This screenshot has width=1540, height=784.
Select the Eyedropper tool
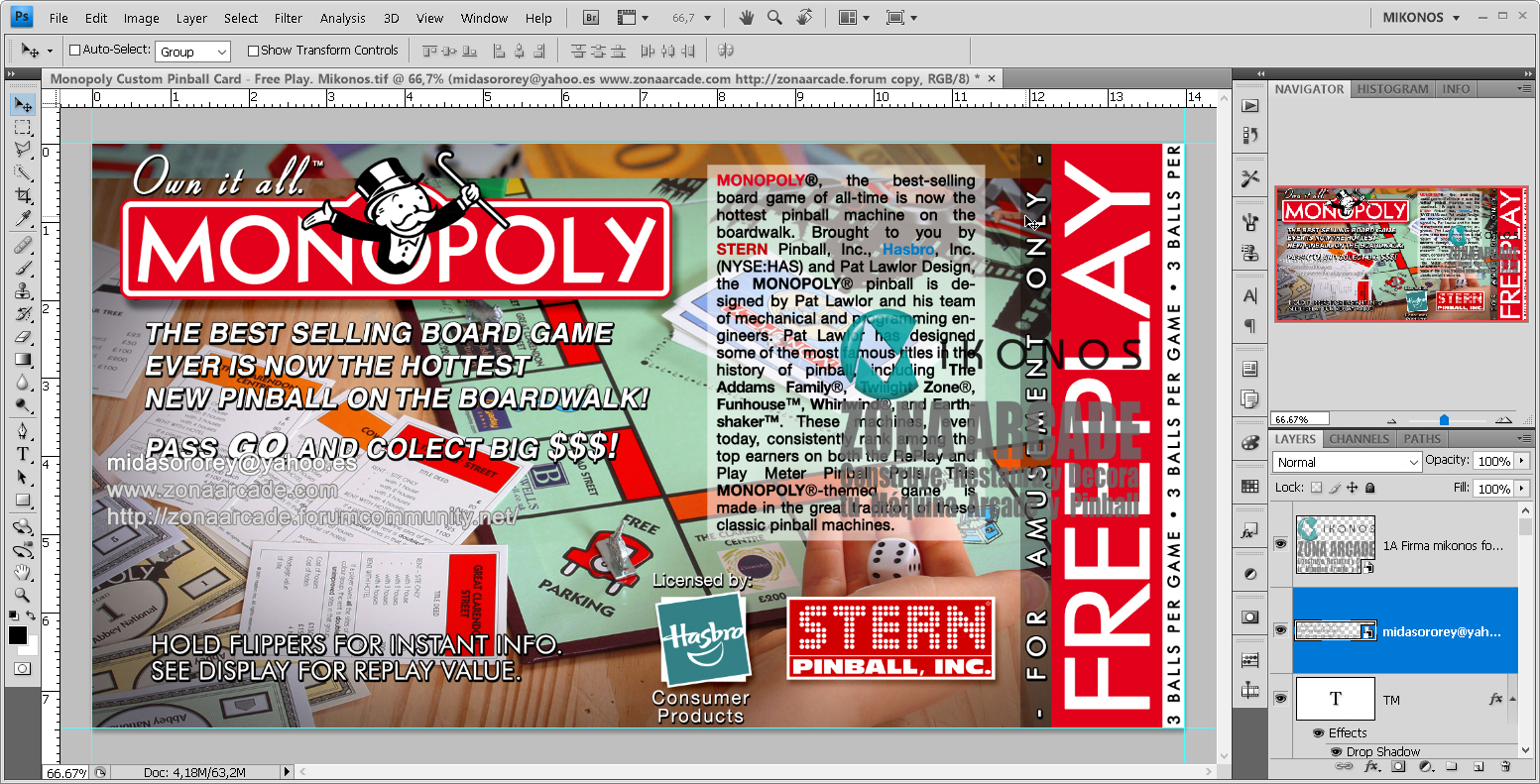(x=23, y=218)
